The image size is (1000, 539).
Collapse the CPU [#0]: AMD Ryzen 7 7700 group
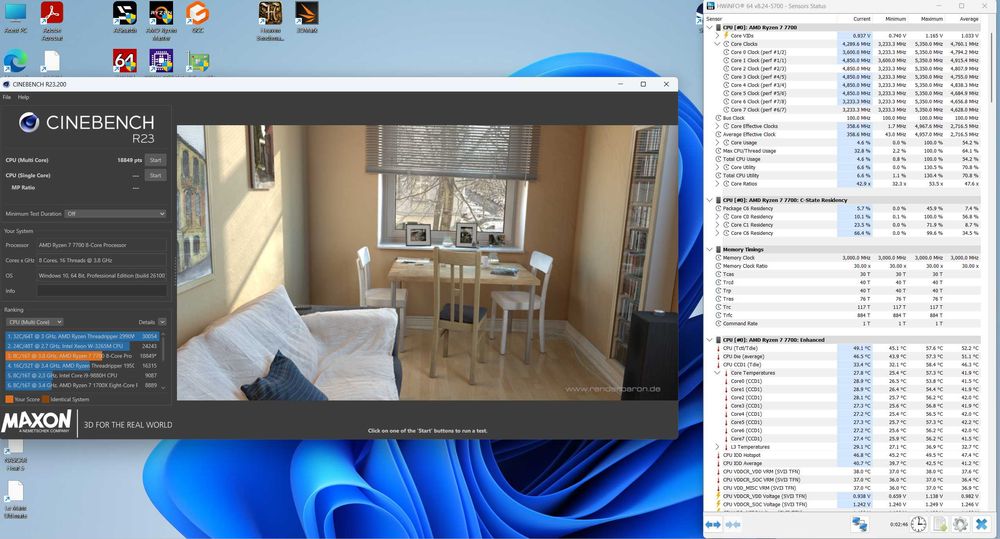pos(710,27)
